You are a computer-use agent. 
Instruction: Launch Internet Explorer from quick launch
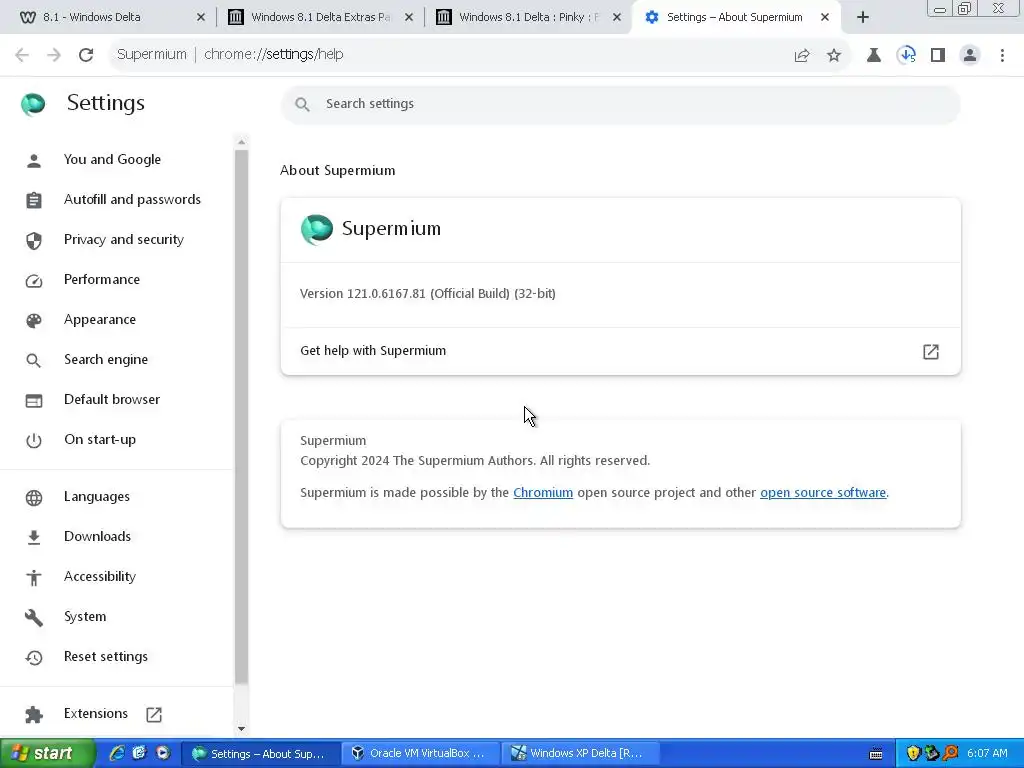pyautogui.click(x=117, y=753)
